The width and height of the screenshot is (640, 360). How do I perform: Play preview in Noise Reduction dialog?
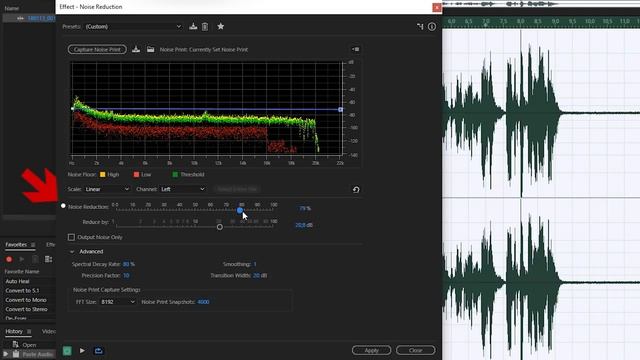tap(82, 351)
